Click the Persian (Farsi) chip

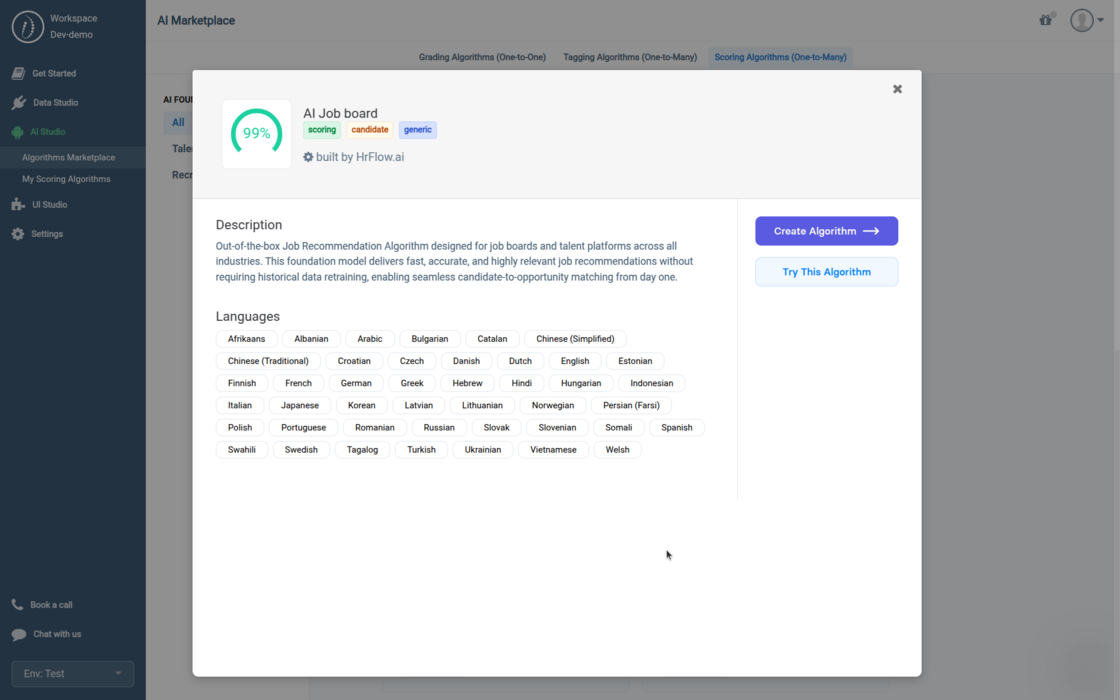coord(631,405)
